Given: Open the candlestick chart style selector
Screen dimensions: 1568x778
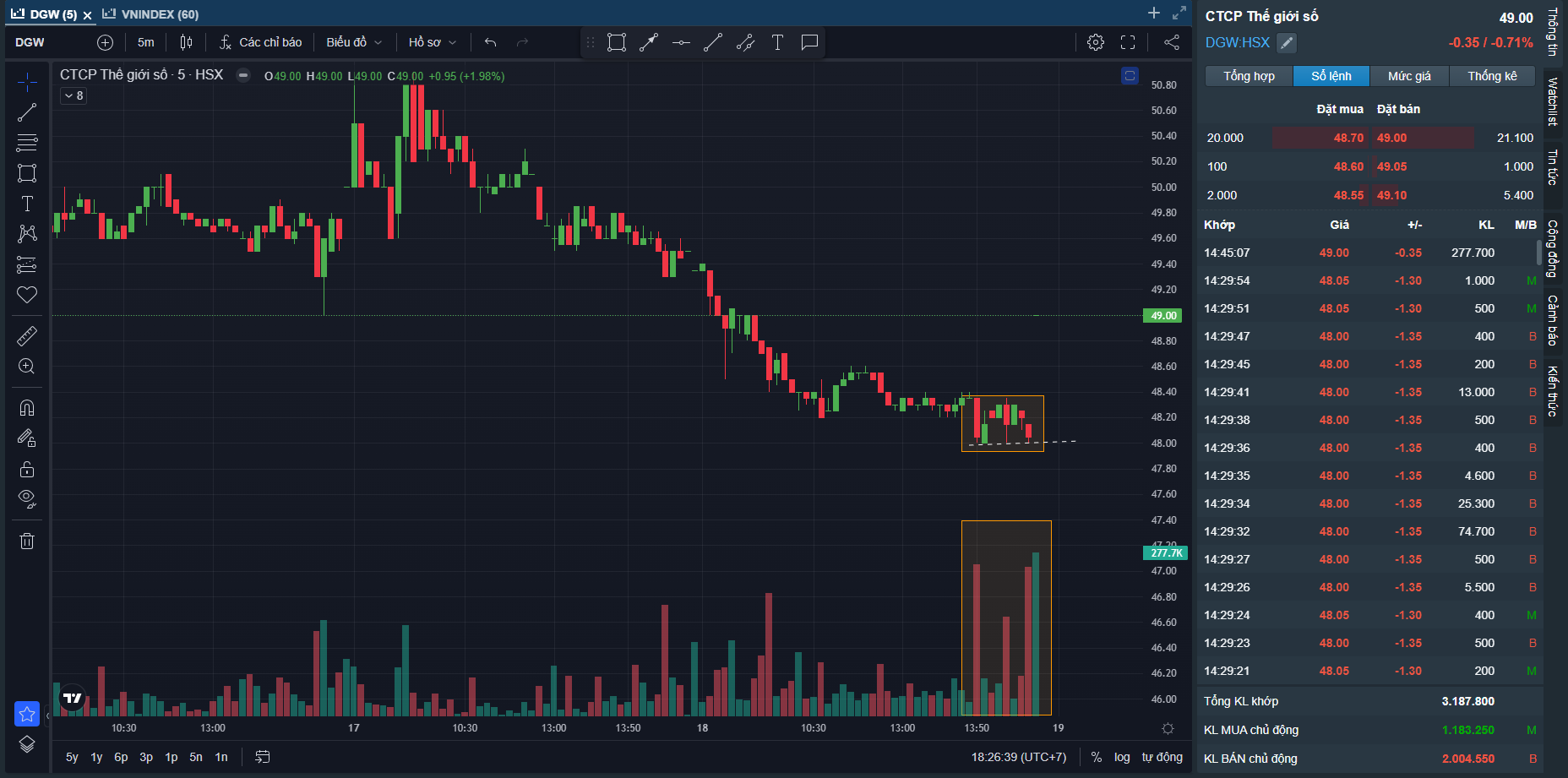Looking at the screenshot, I should (186, 42).
